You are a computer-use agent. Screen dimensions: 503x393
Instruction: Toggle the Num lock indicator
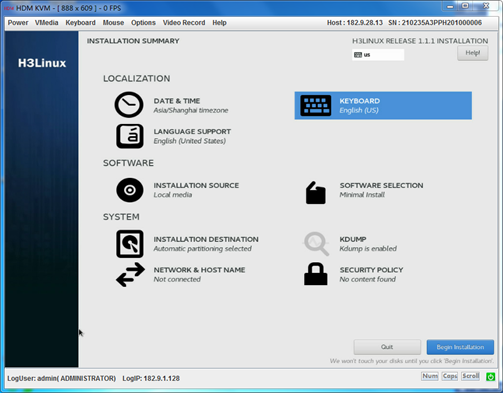coord(430,376)
